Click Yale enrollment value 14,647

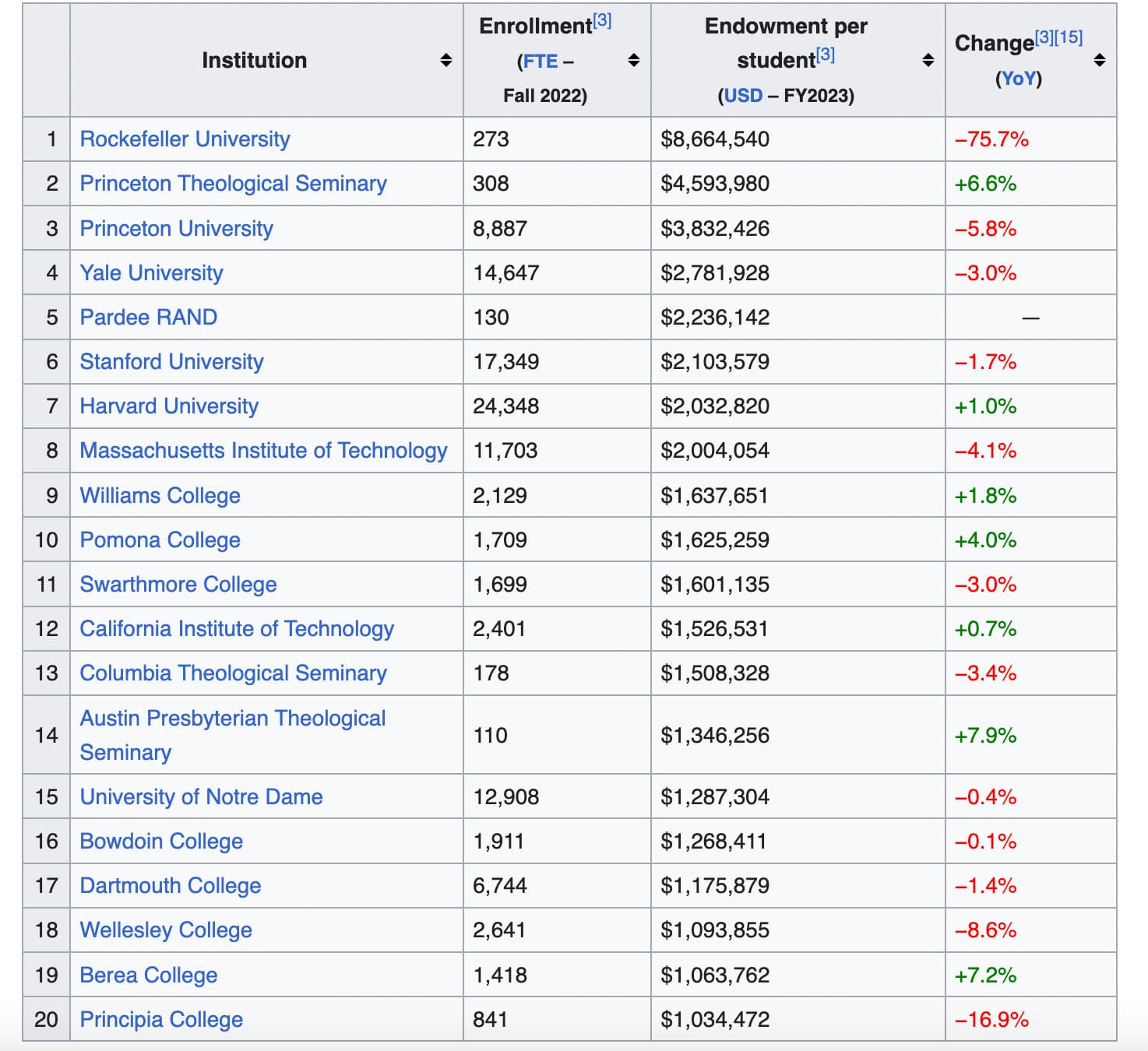pos(506,273)
